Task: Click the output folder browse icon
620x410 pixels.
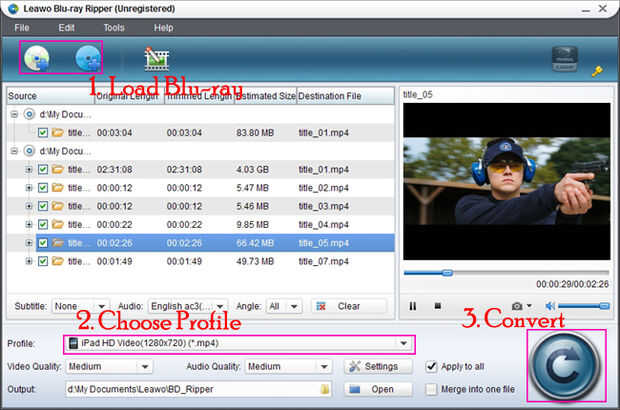Action: (x=325, y=389)
